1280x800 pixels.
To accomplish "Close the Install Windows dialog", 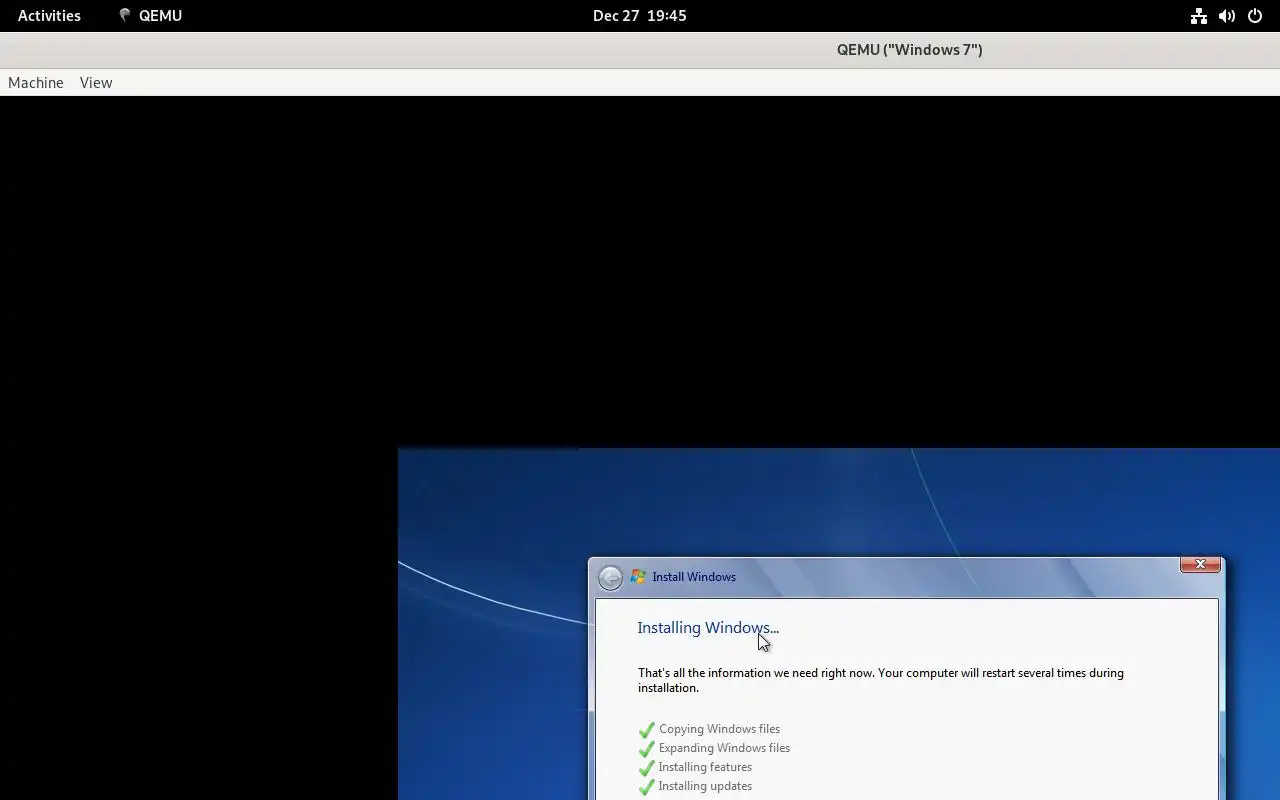I will pyautogui.click(x=1200, y=565).
